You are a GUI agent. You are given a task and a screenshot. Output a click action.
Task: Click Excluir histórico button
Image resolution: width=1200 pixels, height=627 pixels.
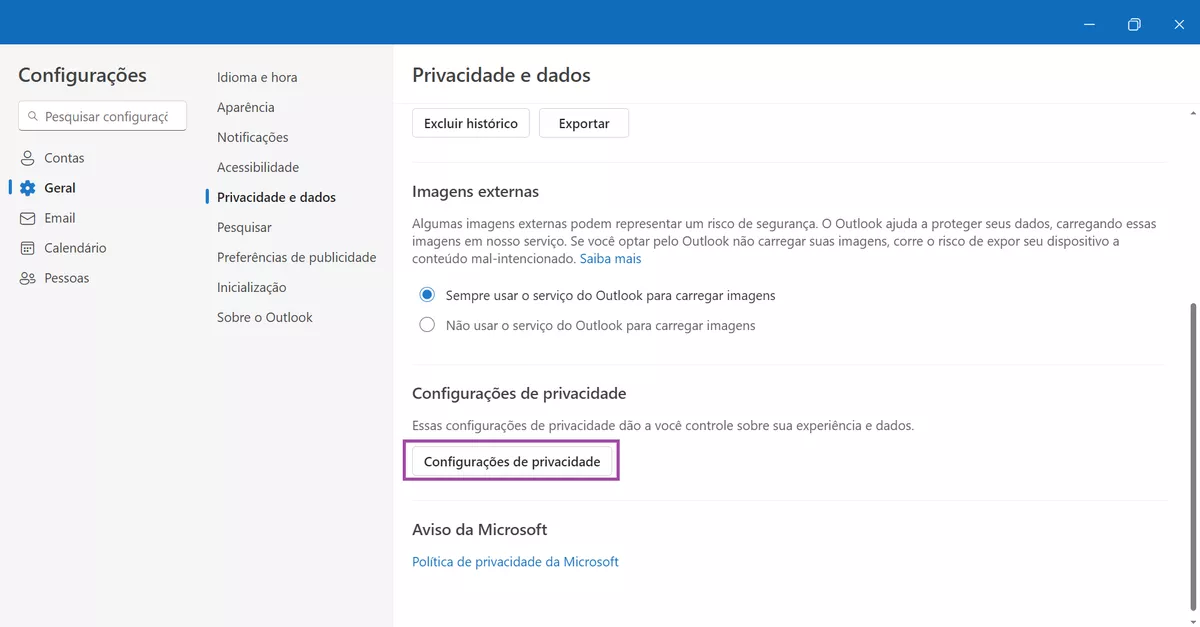tap(470, 123)
